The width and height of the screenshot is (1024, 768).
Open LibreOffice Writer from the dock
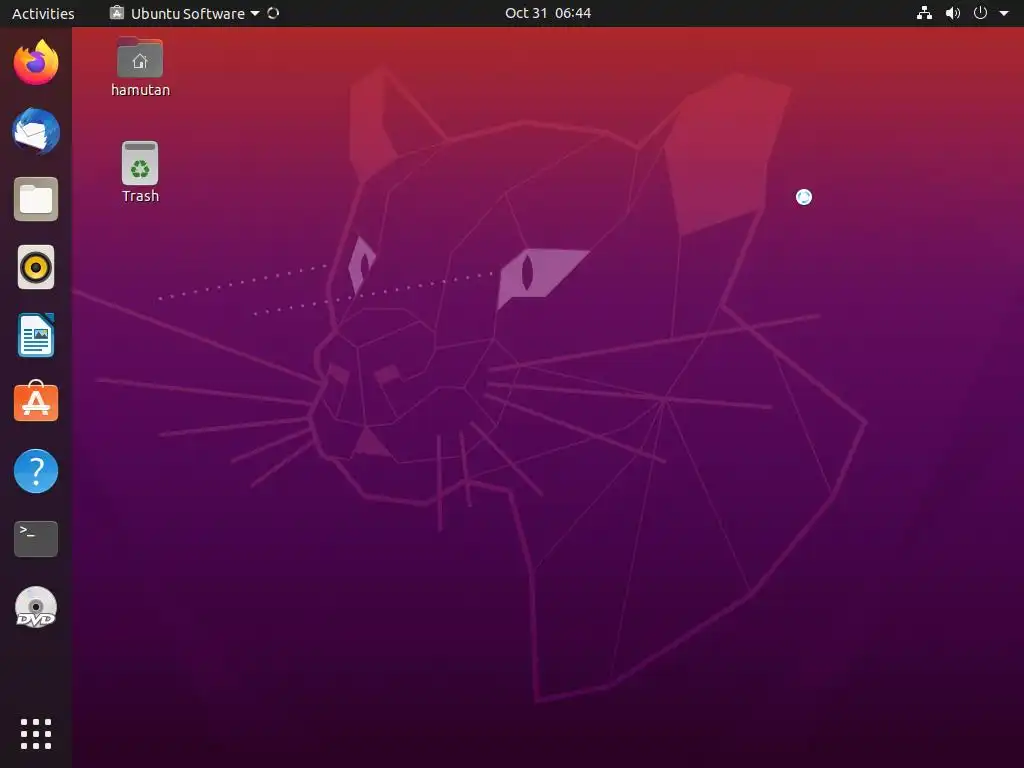36,335
